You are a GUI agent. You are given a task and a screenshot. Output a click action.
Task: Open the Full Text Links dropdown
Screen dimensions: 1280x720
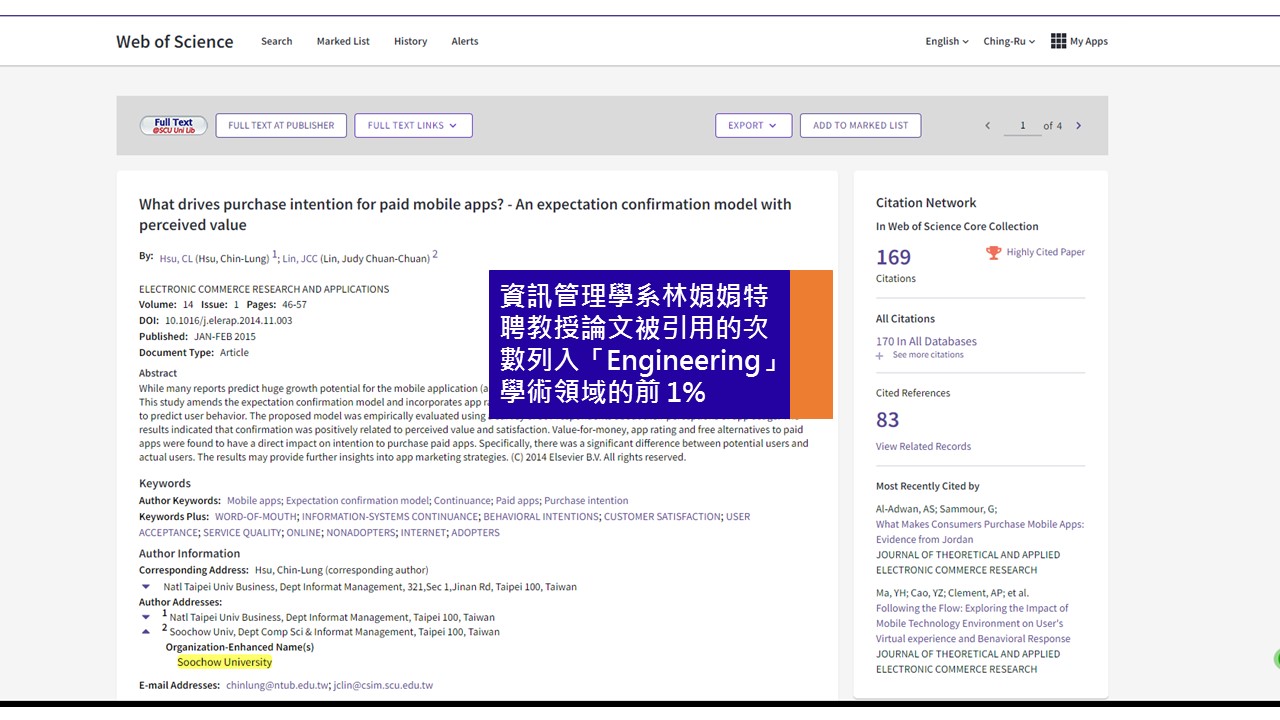(413, 126)
